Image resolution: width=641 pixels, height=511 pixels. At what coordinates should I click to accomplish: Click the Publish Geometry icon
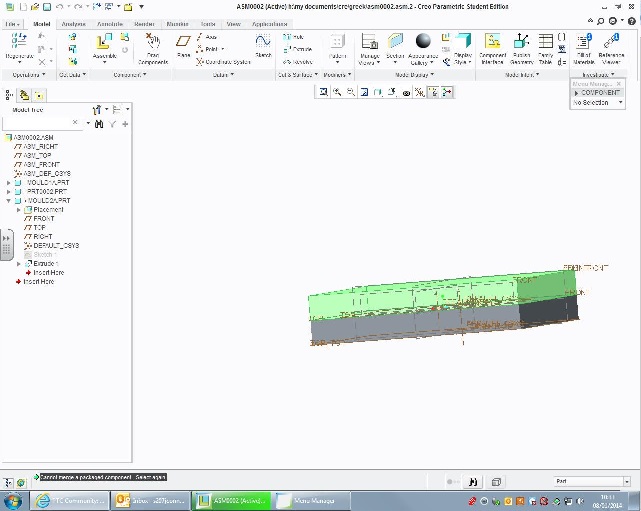tap(521, 41)
